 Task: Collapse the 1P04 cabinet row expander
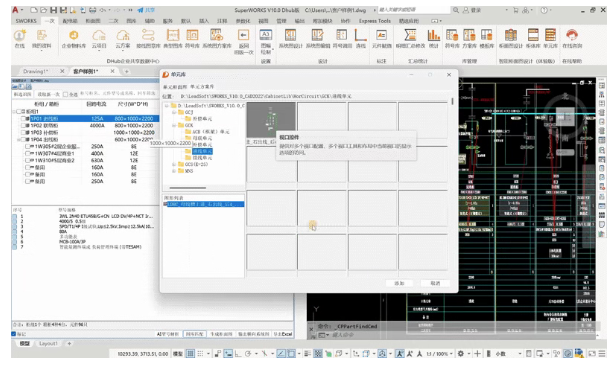pos(19,140)
